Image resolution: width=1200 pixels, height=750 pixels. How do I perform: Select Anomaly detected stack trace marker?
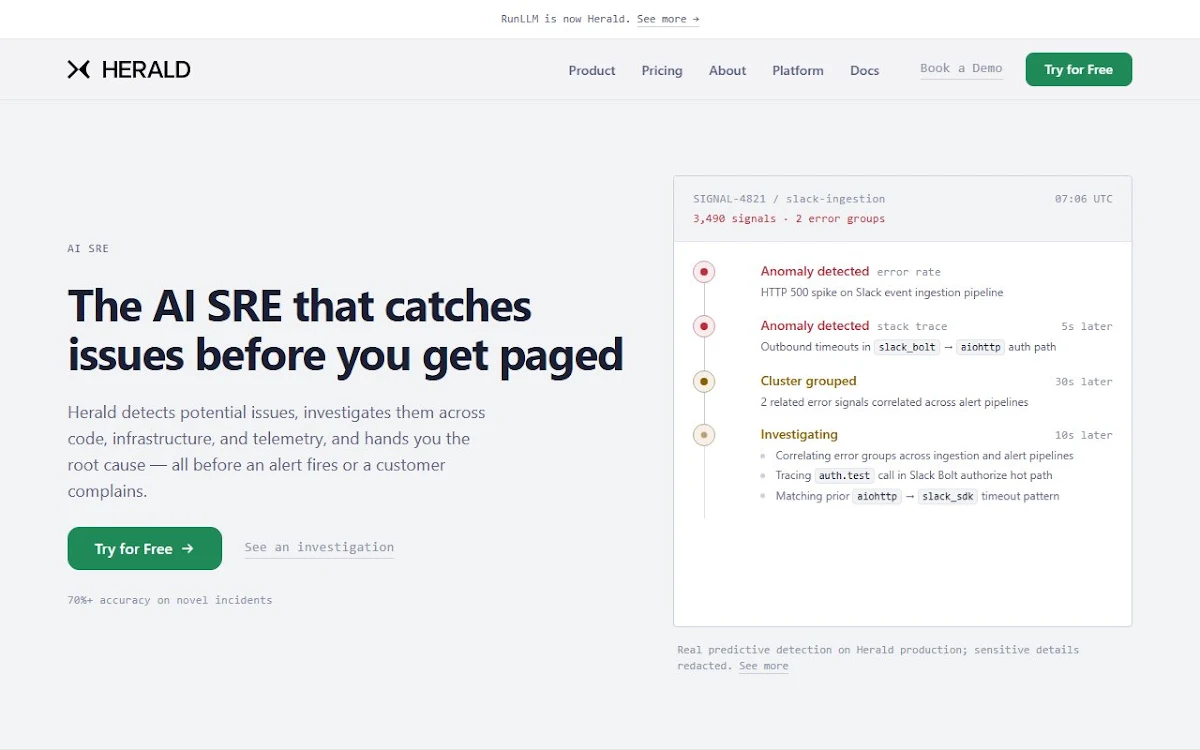point(704,326)
